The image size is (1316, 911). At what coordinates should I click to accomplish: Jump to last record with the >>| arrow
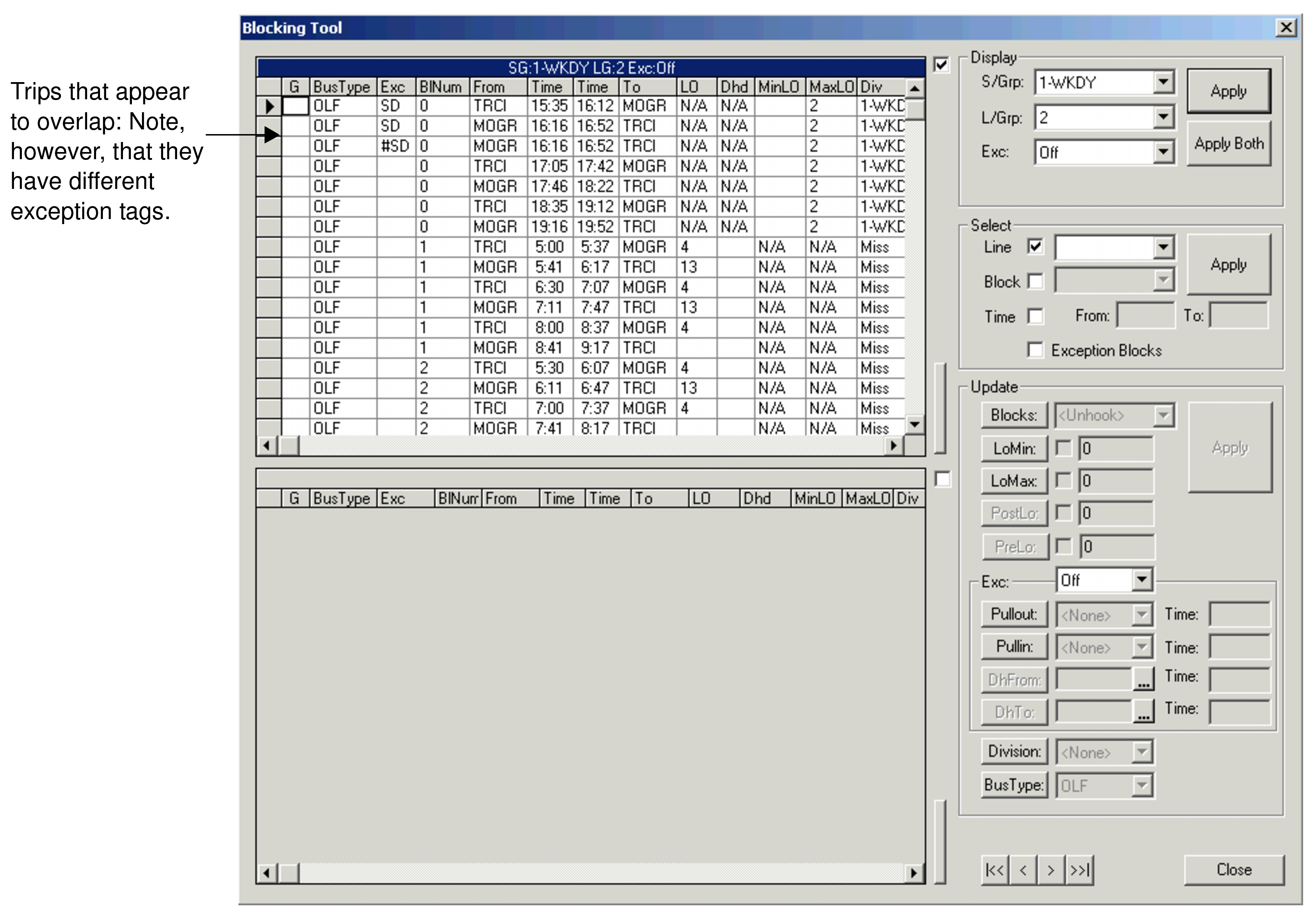click(1079, 869)
